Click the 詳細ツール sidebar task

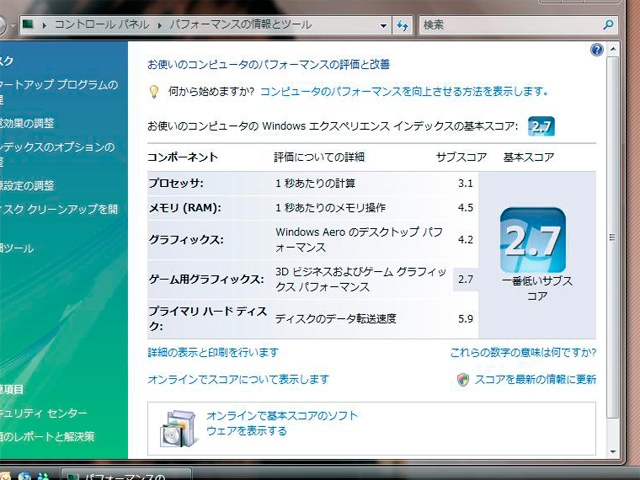click(x=17, y=248)
